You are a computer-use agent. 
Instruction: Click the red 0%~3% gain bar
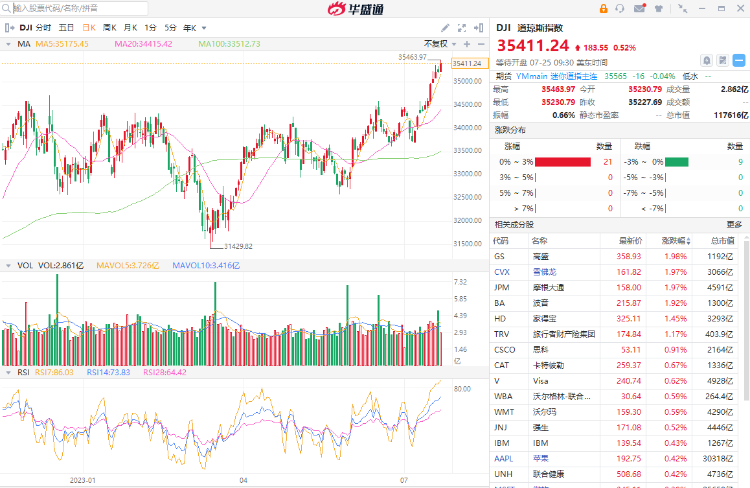[x=562, y=162]
